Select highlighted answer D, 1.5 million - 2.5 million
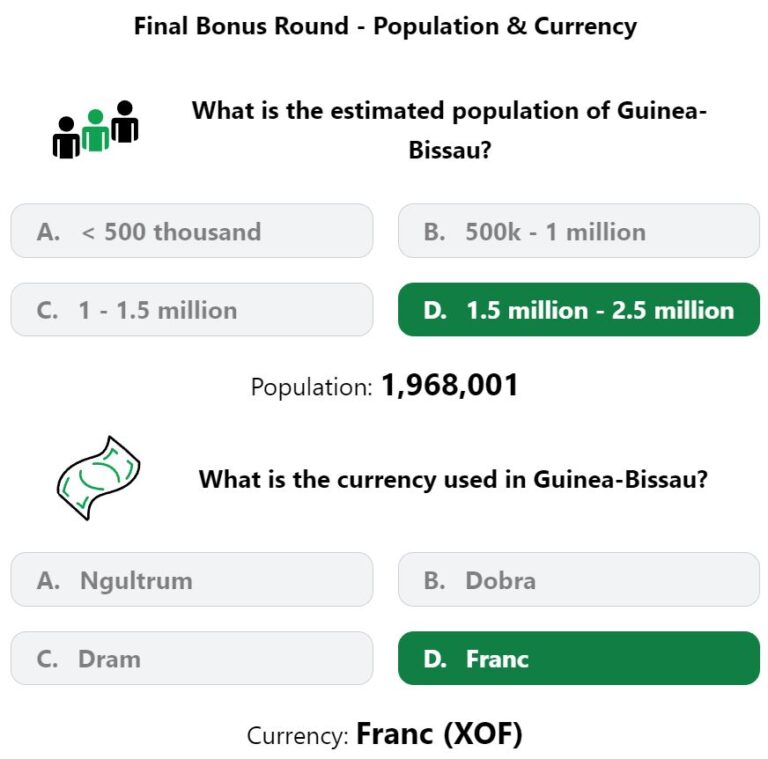Screen dimensions: 768x759 [x=579, y=309]
